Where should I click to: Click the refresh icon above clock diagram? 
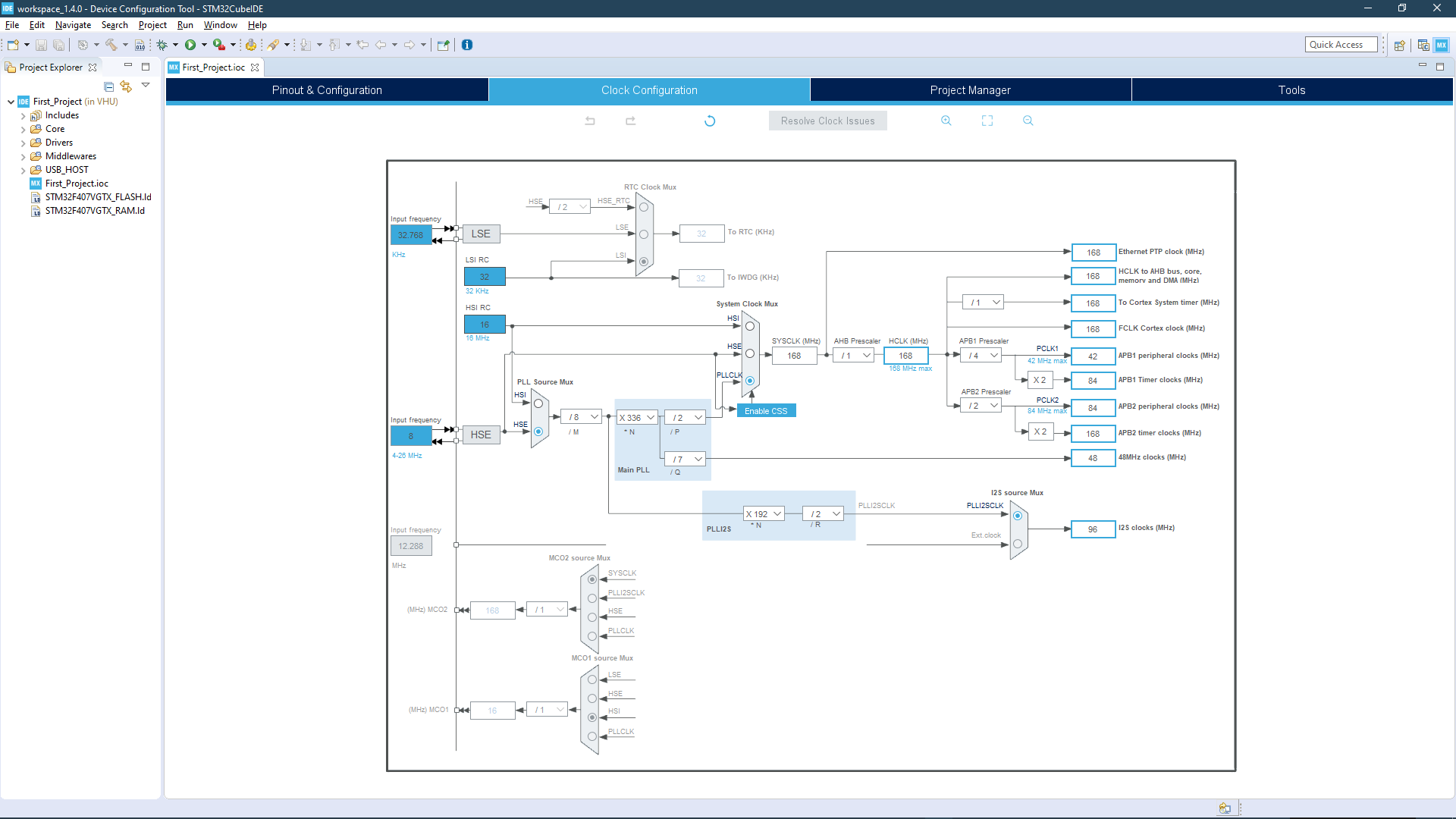(x=710, y=121)
